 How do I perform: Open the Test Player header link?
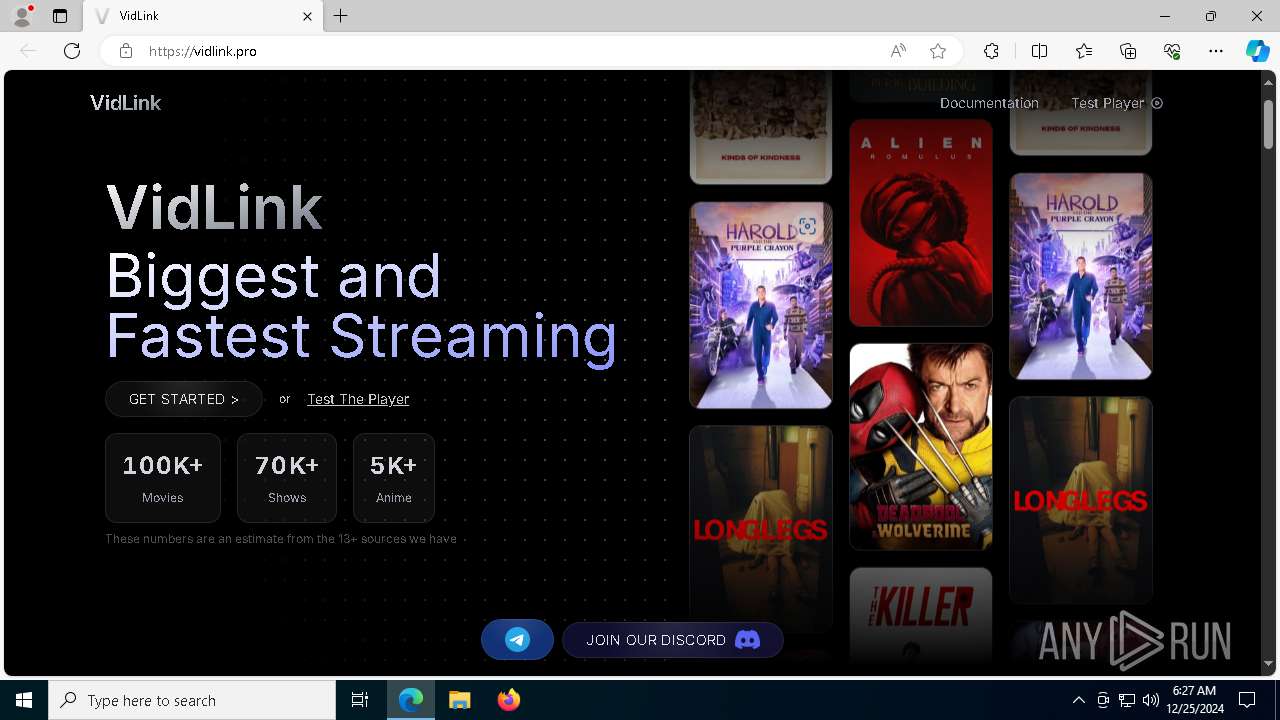click(1116, 103)
